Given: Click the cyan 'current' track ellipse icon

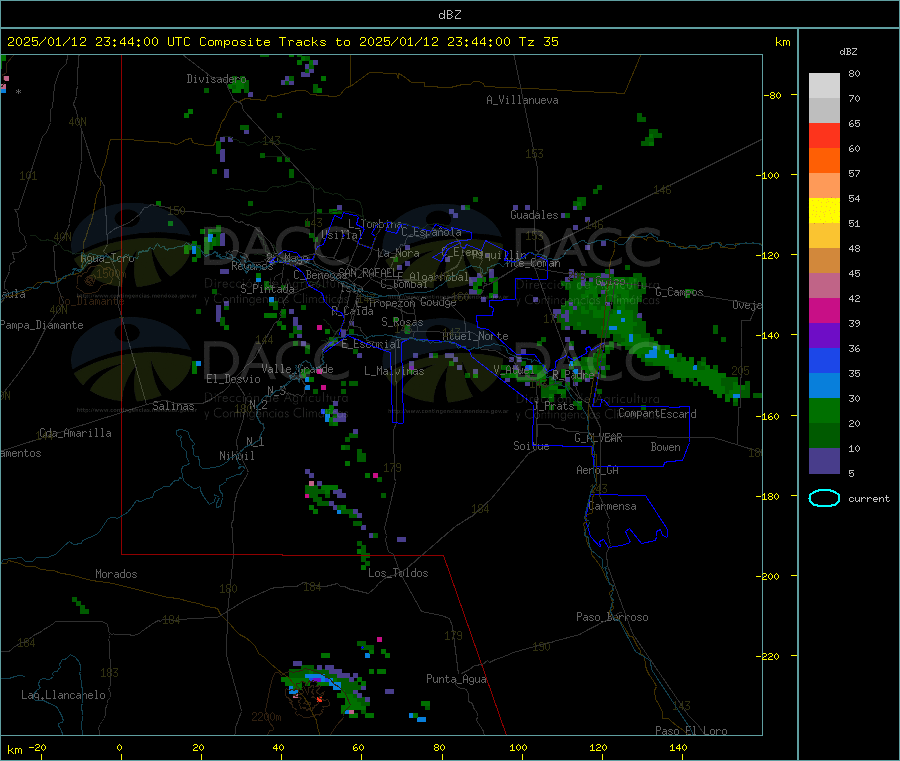Looking at the screenshot, I should [824, 498].
